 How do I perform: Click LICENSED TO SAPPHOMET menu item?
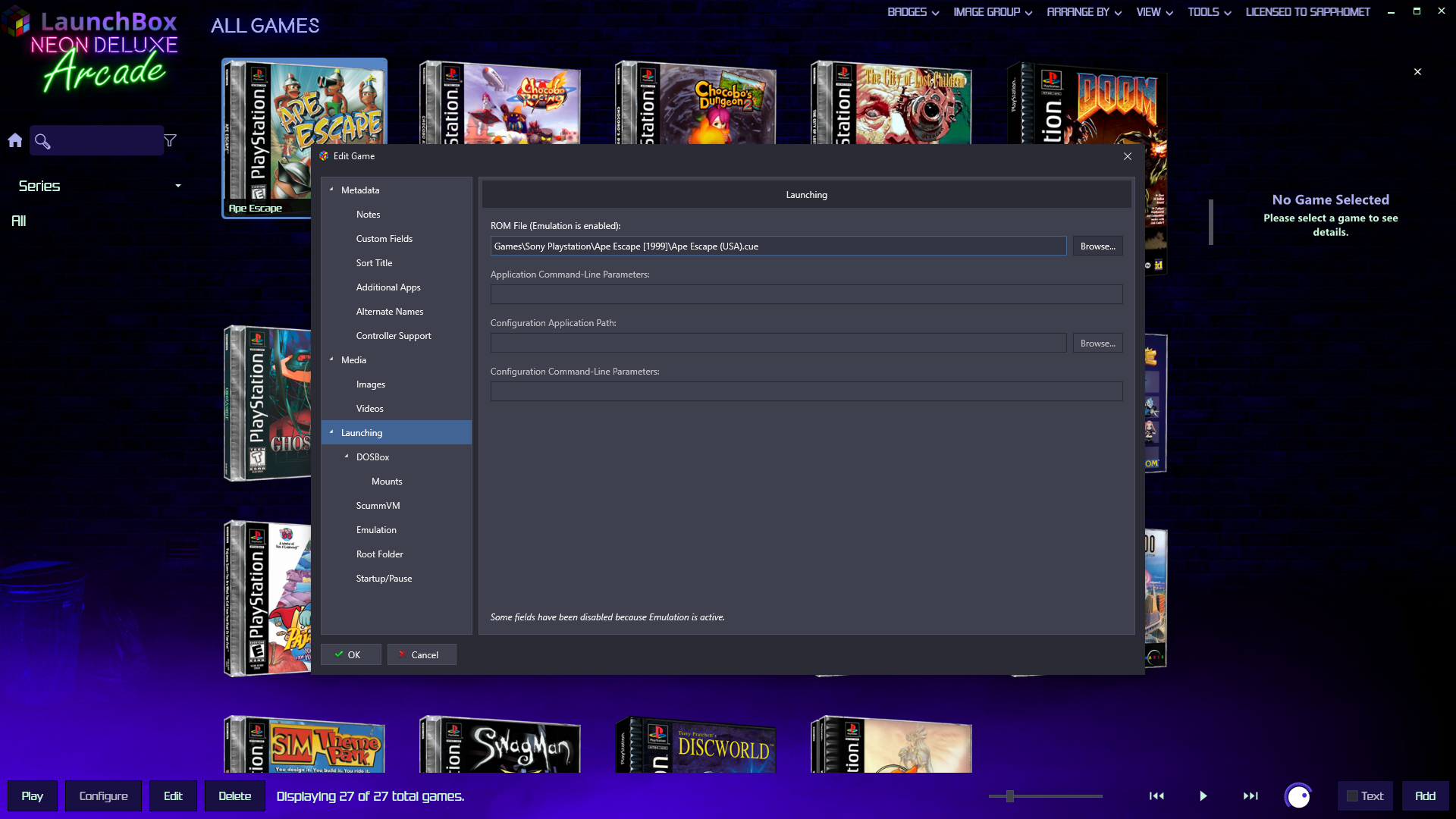tap(1307, 12)
